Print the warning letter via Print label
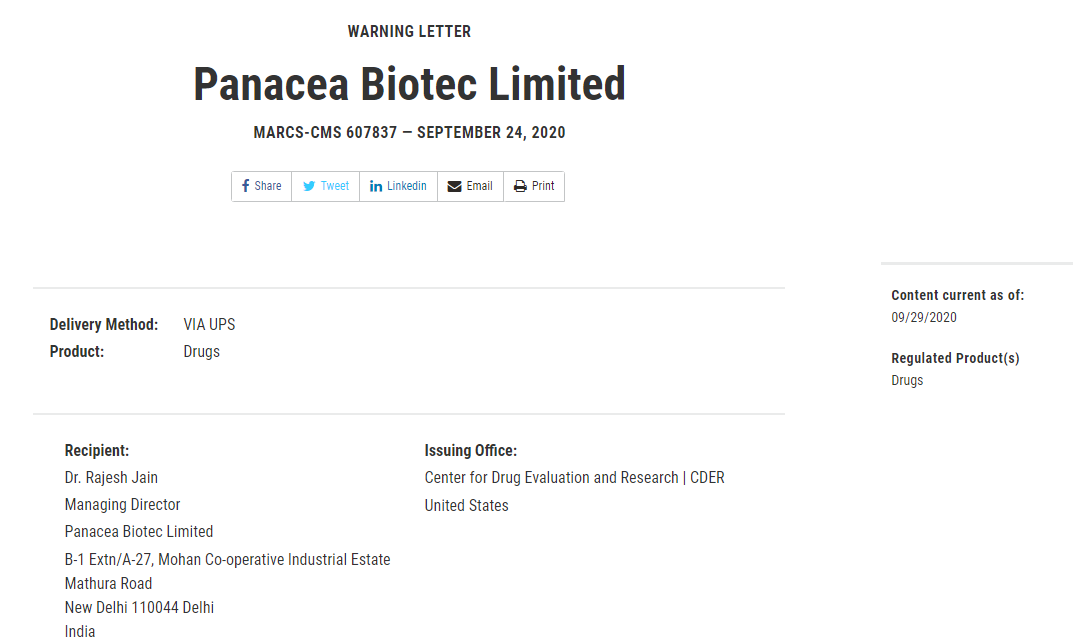Screen dimensions: 1073x643 pyautogui.click(x=543, y=186)
